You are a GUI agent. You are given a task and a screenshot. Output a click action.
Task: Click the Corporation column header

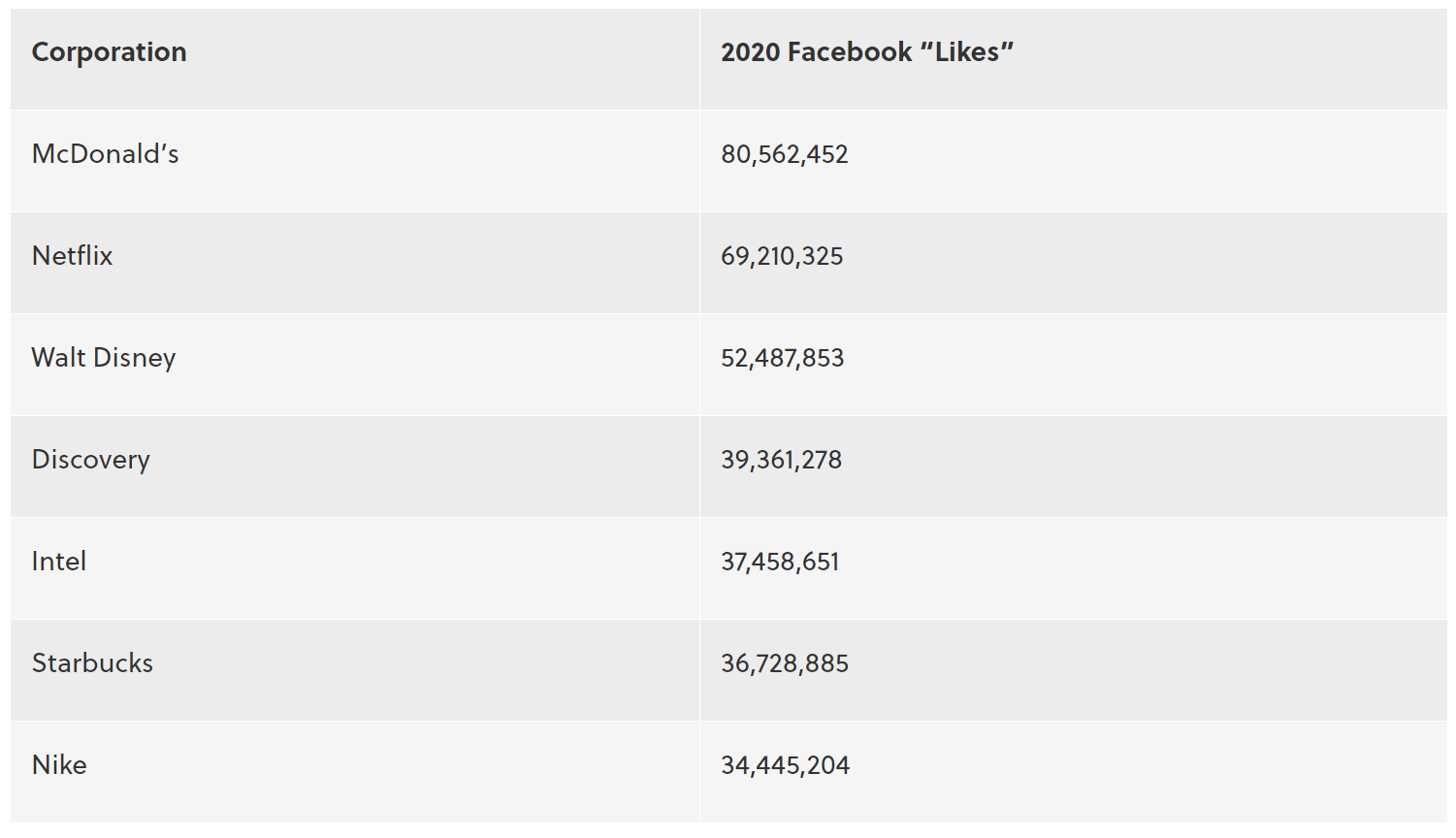click(109, 52)
